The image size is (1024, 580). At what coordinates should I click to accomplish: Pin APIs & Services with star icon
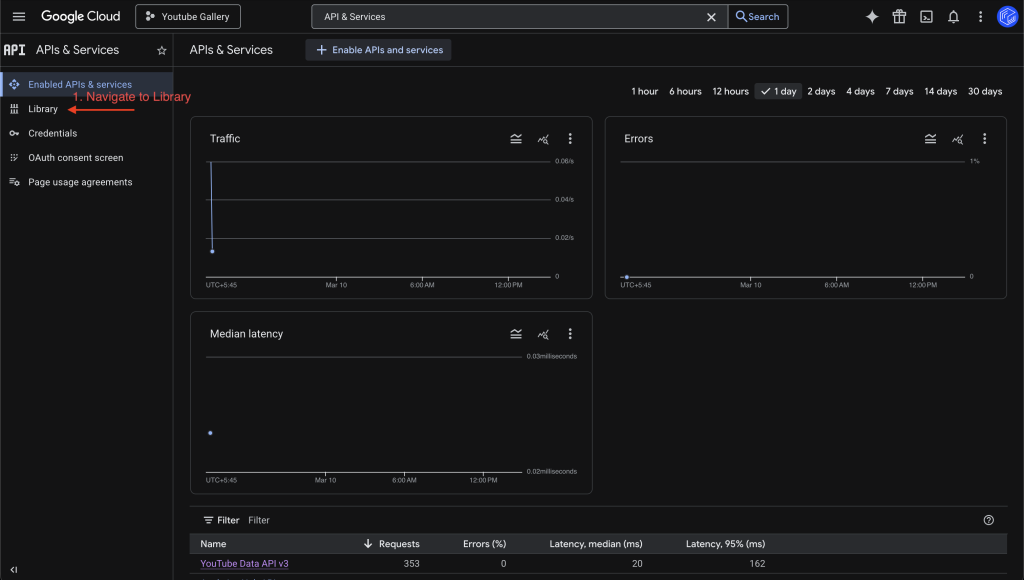click(162, 50)
